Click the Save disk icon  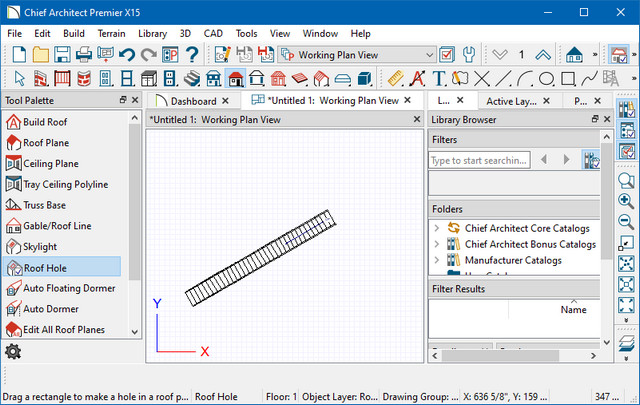pos(61,54)
